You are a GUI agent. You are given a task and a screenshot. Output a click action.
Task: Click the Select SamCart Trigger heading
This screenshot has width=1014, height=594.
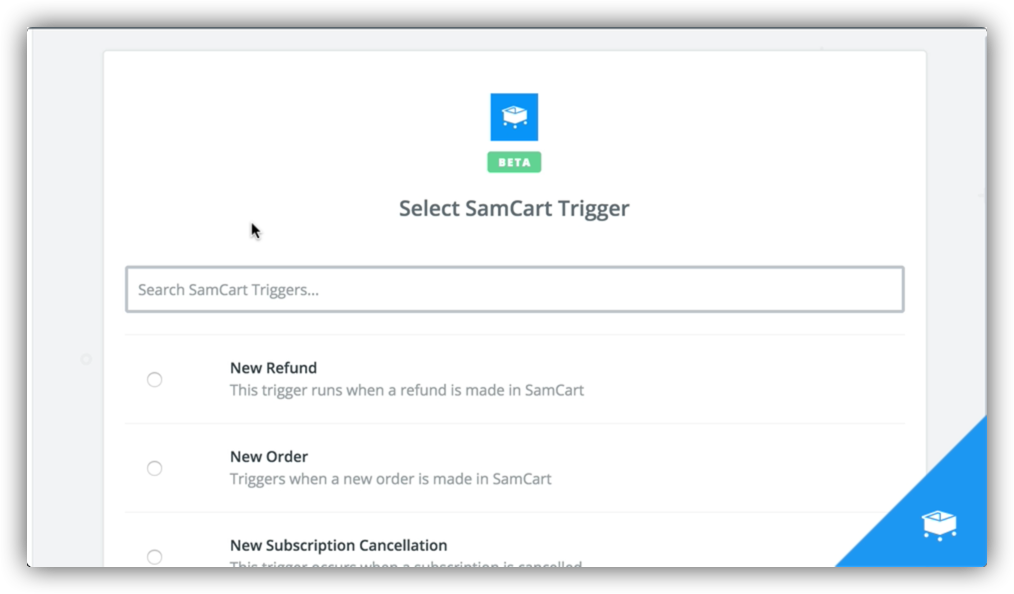[x=514, y=208]
